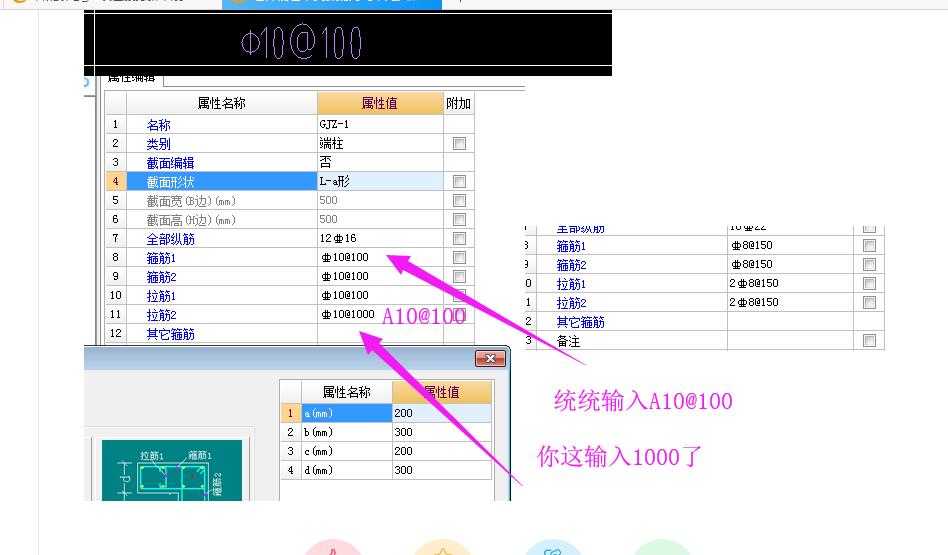The height and width of the screenshot is (555, 948).
Task: Select the d(mm) parameter row
Action: pyautogui.click(x=346, y=470)
